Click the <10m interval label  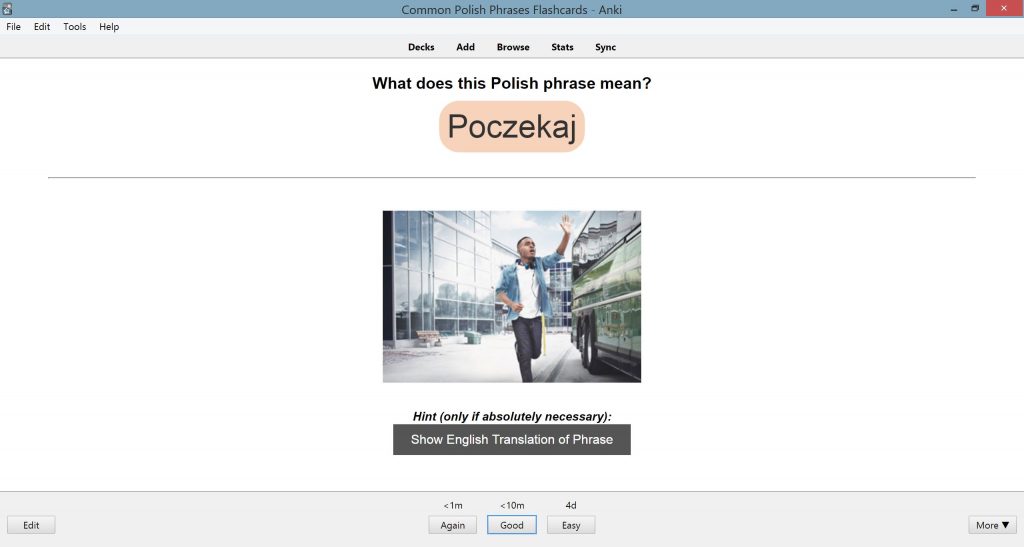click(512, 505)
